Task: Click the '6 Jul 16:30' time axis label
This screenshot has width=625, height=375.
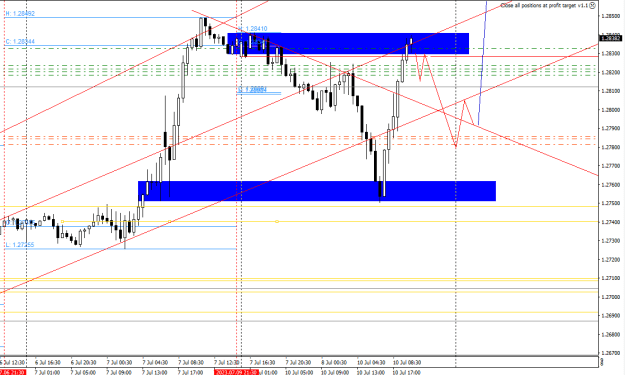Action: [x=48, y=363]
